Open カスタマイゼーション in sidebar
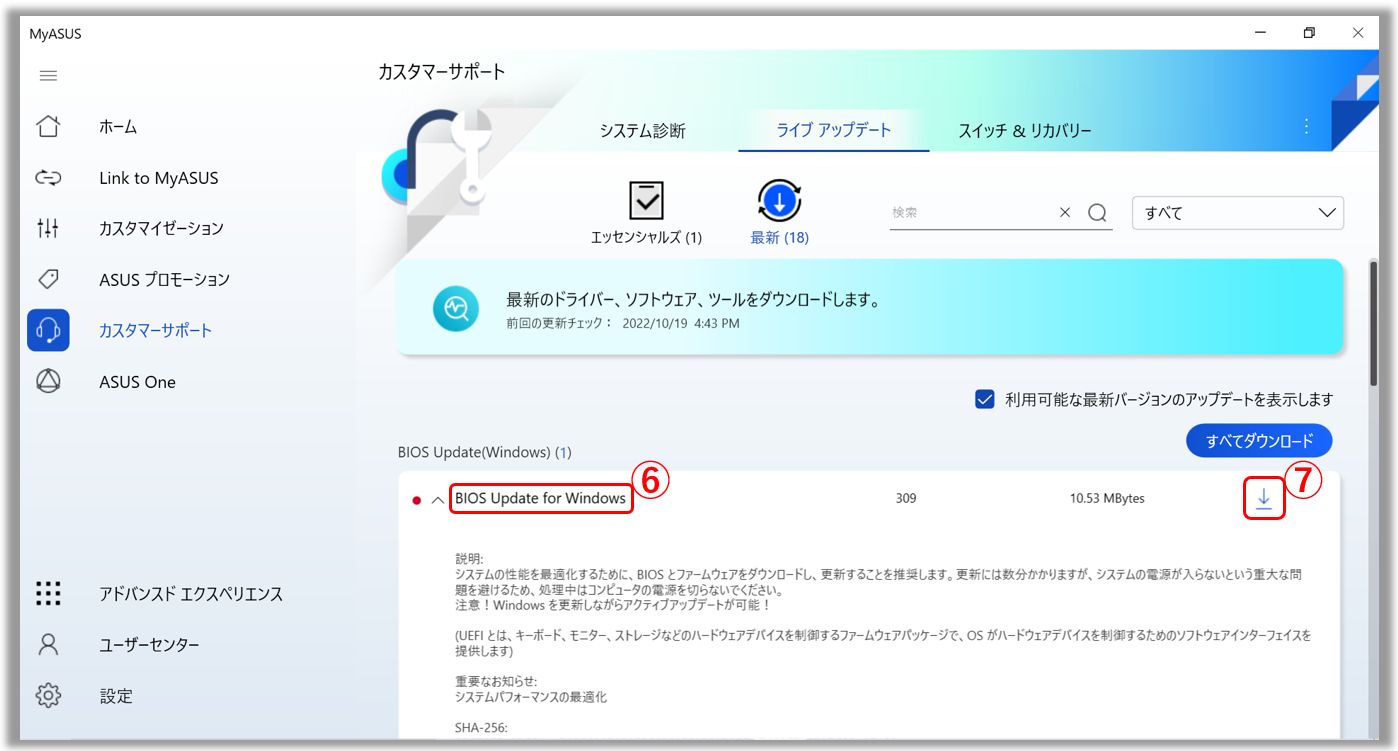Image resolution: width=1398 pixels, height=751 pixels. pos(161,229)
